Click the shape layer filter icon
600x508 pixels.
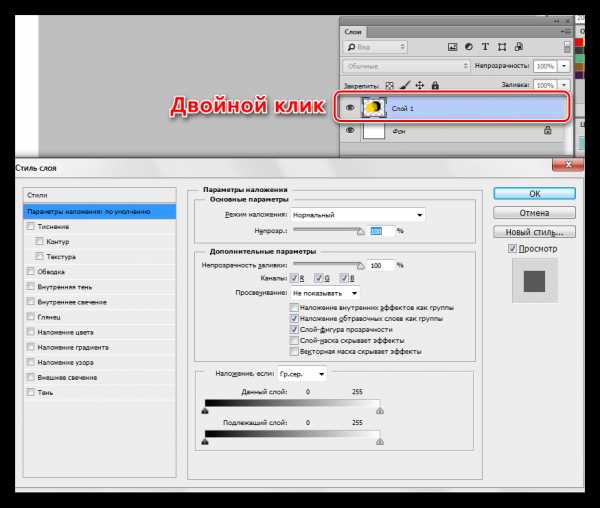click(x=502, y=47)
